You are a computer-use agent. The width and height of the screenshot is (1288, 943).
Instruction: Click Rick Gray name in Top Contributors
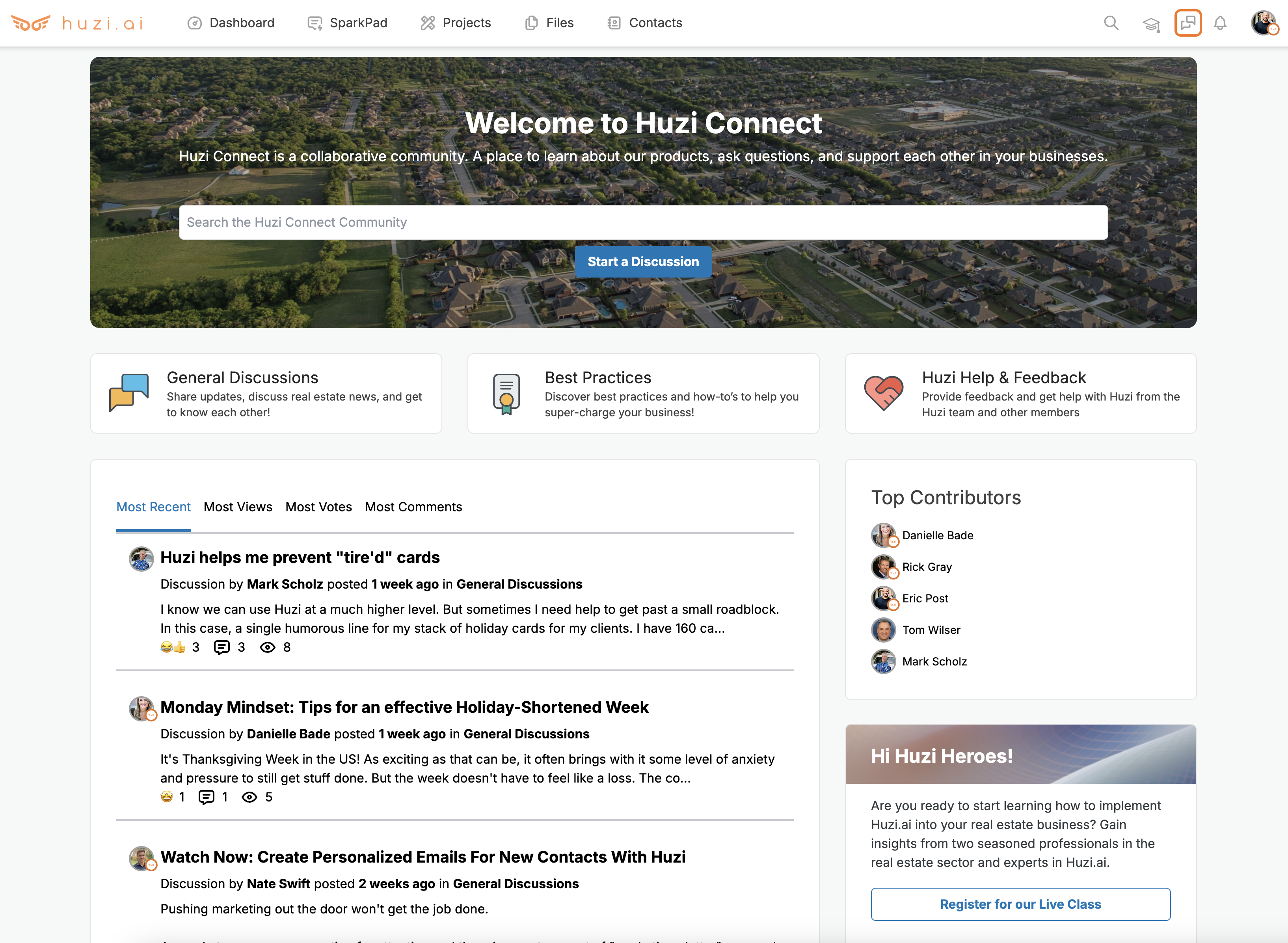point(927,567)
